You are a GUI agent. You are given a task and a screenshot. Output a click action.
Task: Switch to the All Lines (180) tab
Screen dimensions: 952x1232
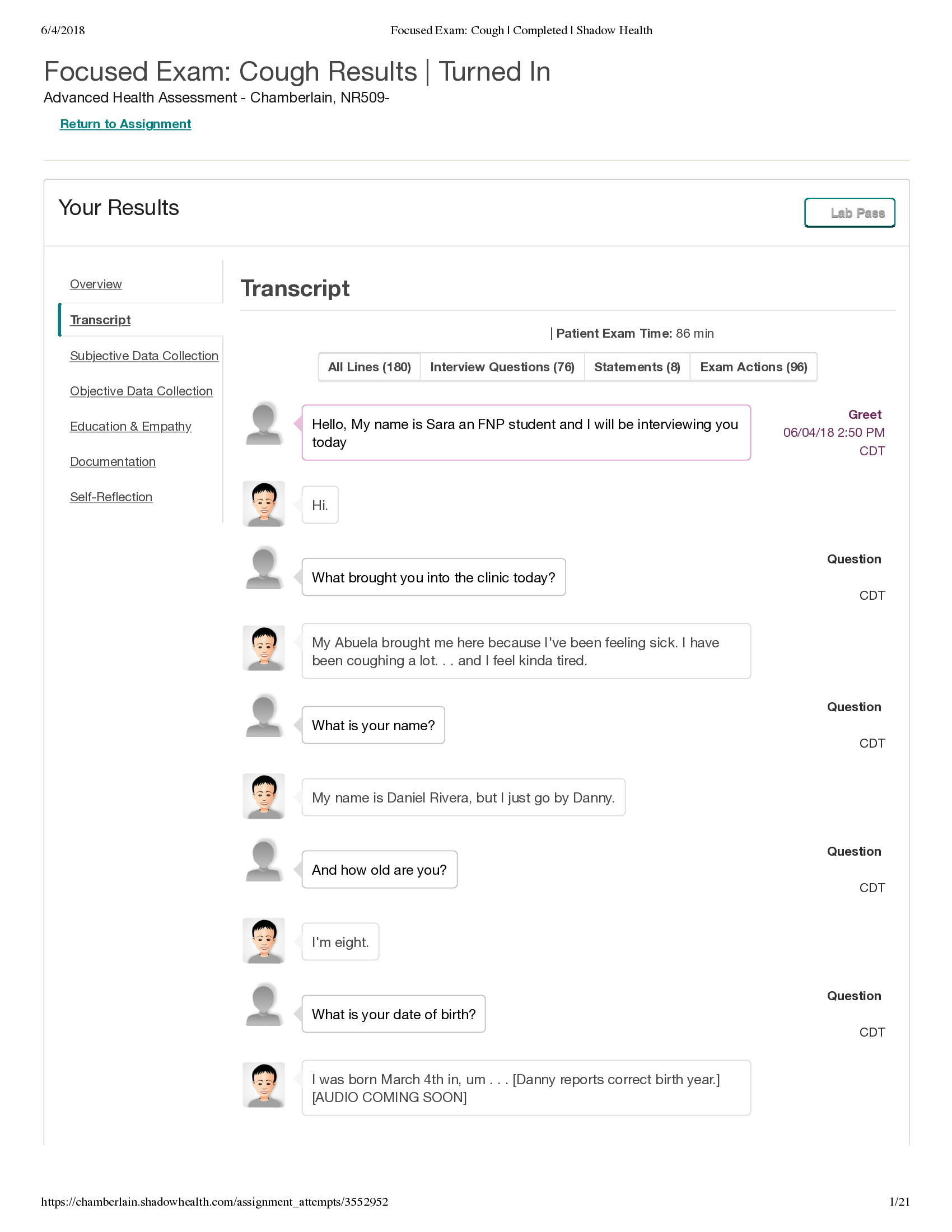[x=370, y=367]
